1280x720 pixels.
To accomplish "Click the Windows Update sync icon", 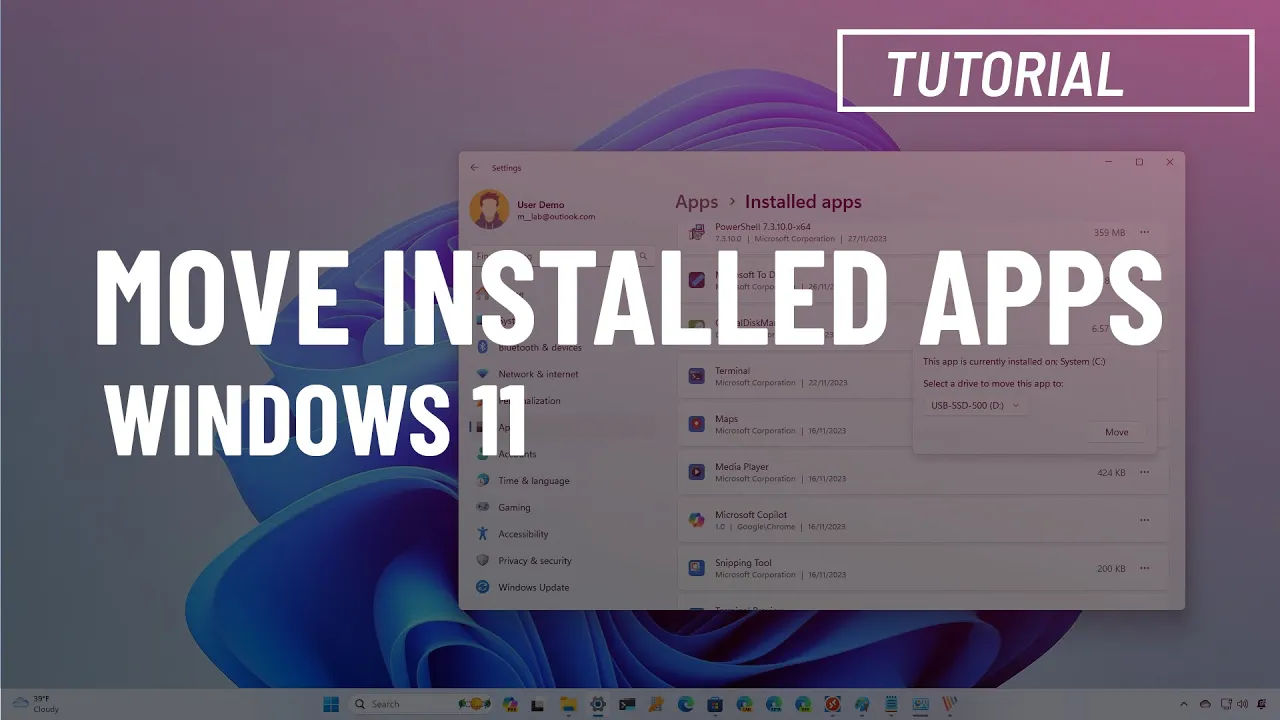I will 483,587.
